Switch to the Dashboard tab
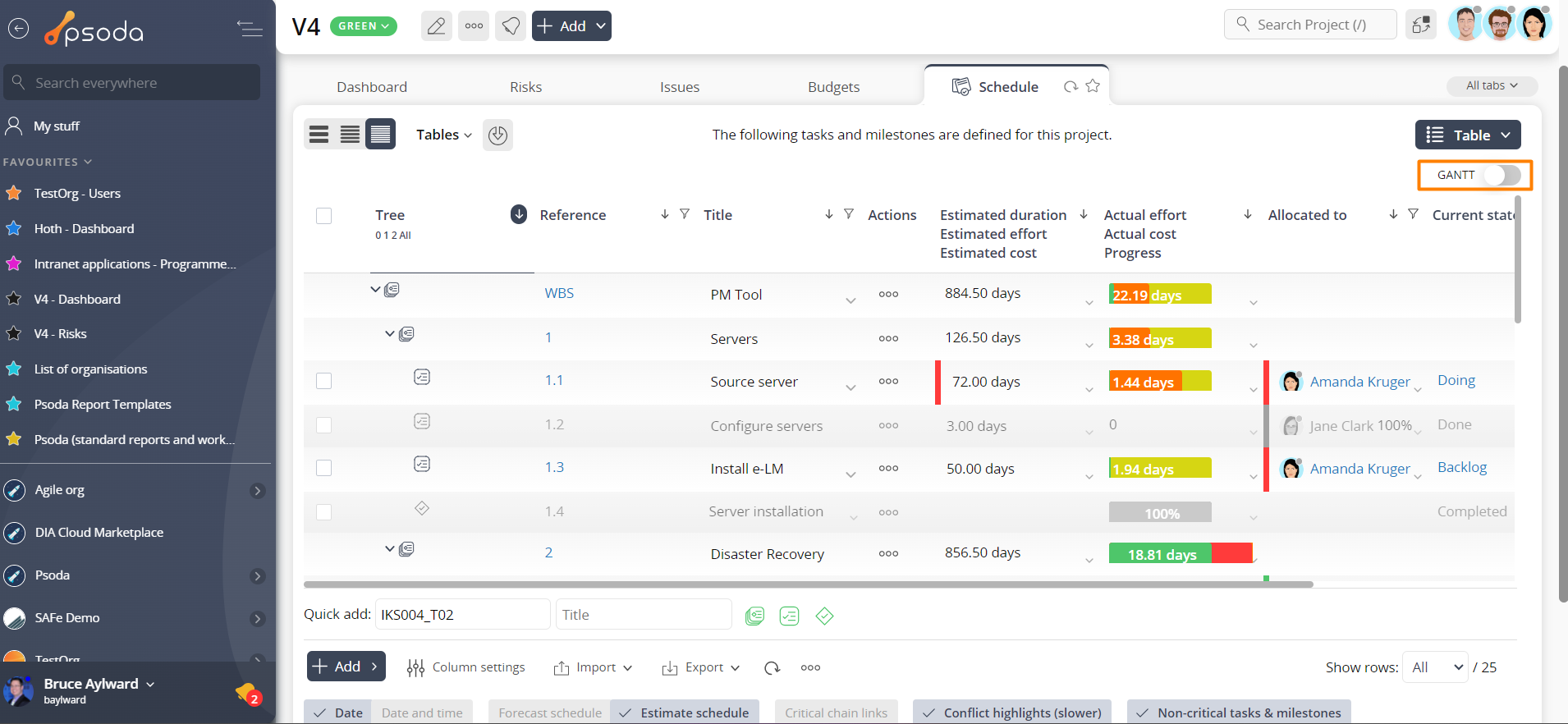The width and height of the screenshot is (1568, 724). tap(372, 87)
